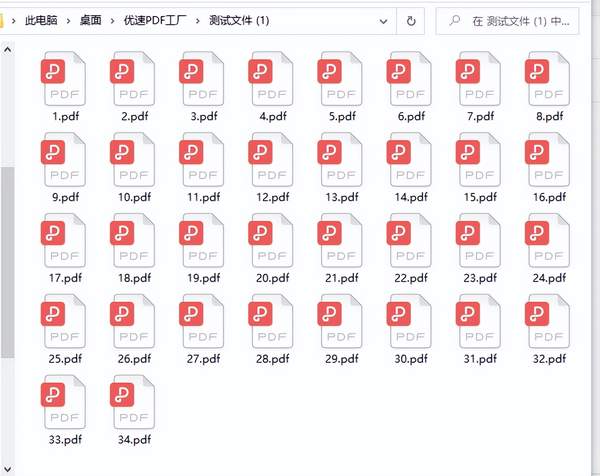The width and height of the screenshot is (600, 476).
Task: Click the 33.pdf file icon
Action: 62,401
